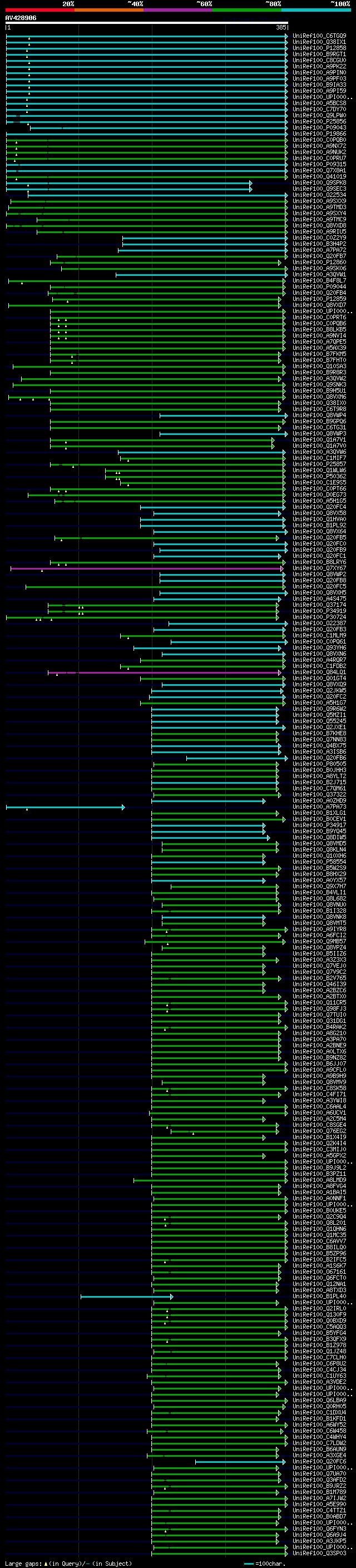Image resolution: width=356 pixels, height=1568 pixels.
Task: Click the query name AV428906
Action: [21, 18]
